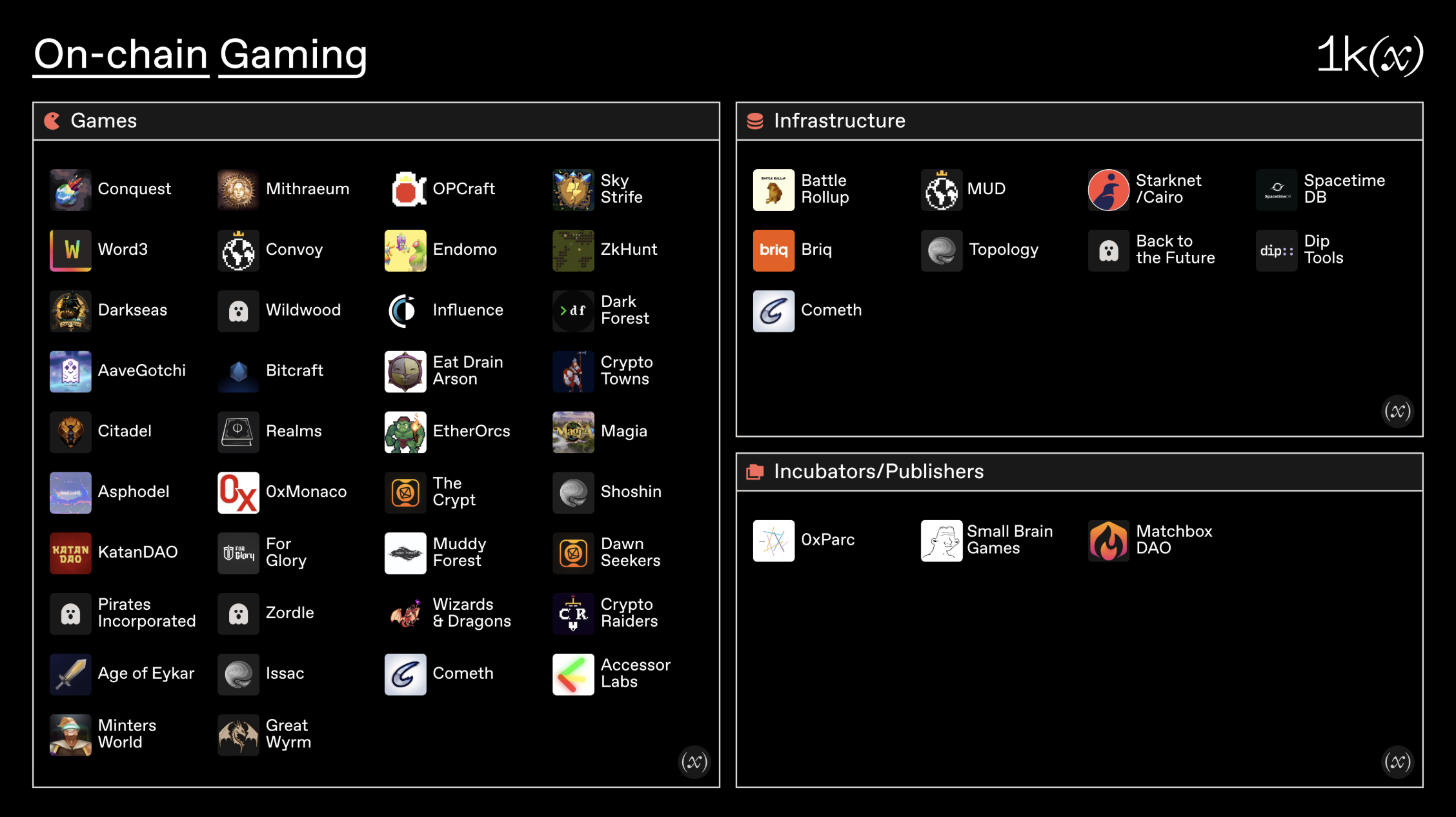The width and height of the screenshot is (1456, 817).
Task: Click the KatanDAO red icon
Action: [x=70, y=553]
